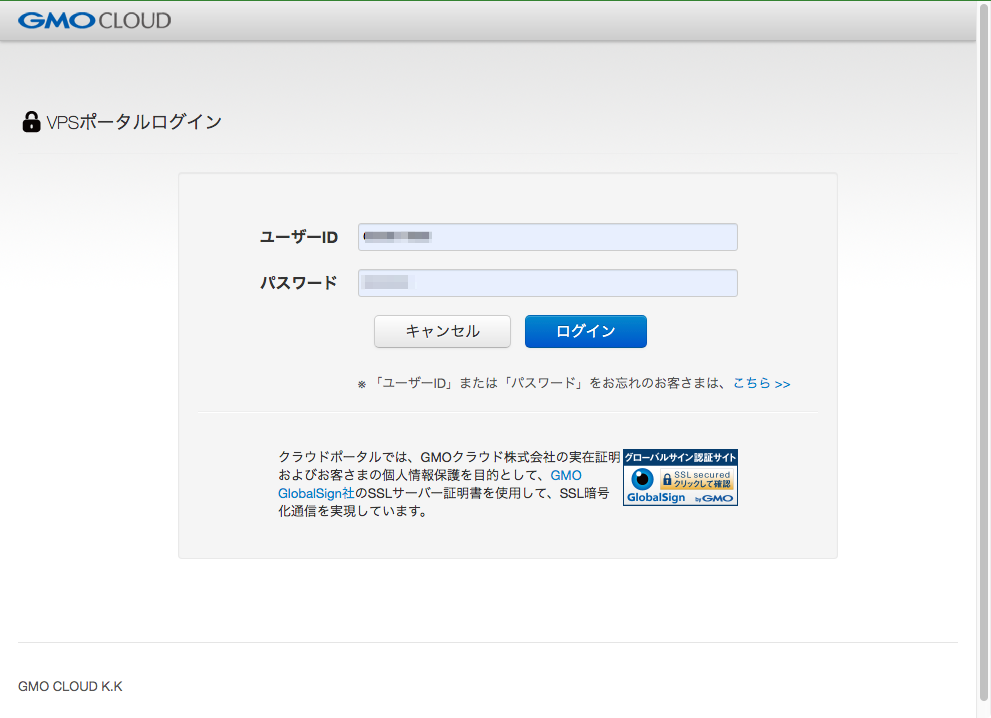Click the VPSポータルログイン heading text

[x=134, y=123]
